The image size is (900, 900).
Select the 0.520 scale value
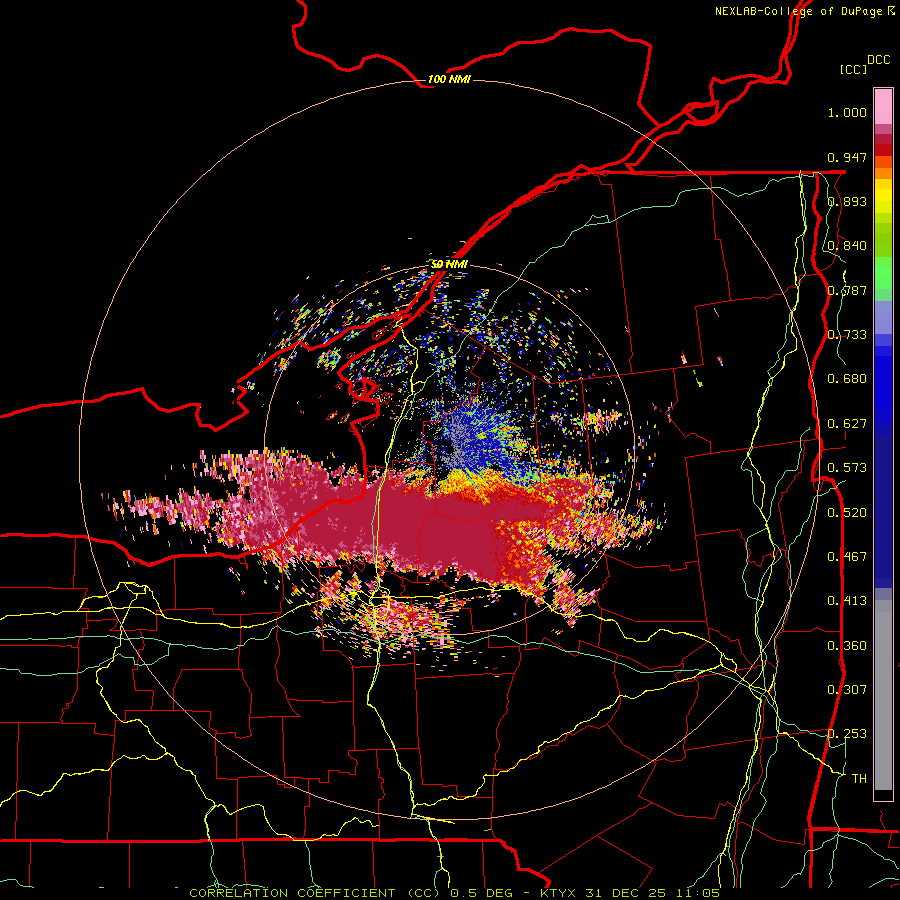tap(847, 513)
